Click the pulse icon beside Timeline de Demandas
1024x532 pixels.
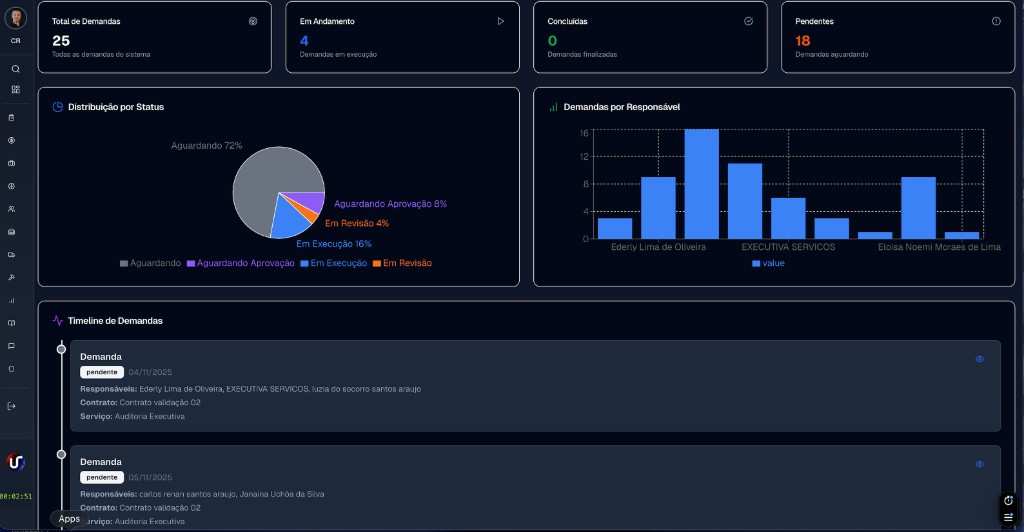[57, 321]
